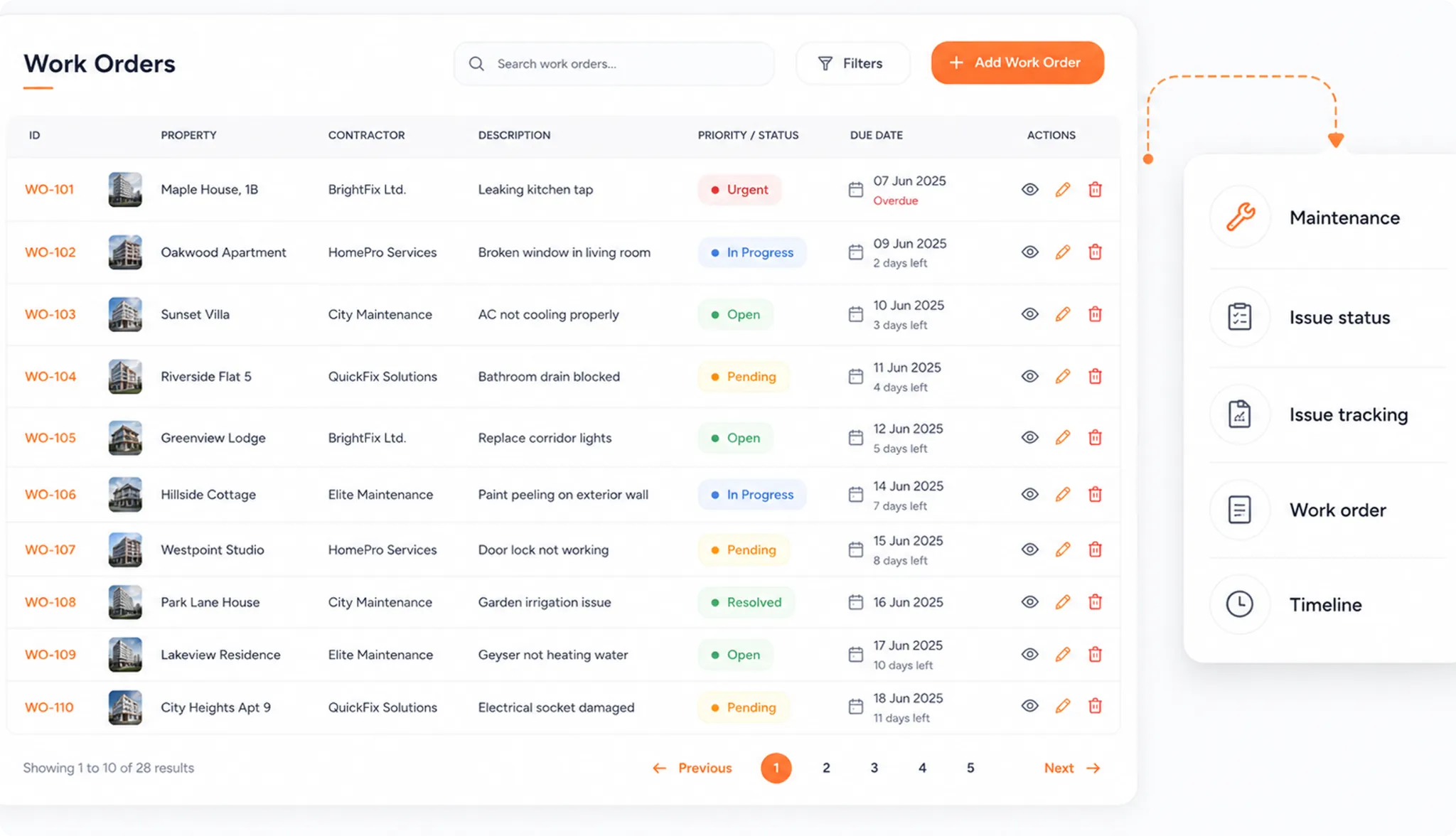Click Add Work Order button
The image size is (1456, 836).
point(1017,63)
